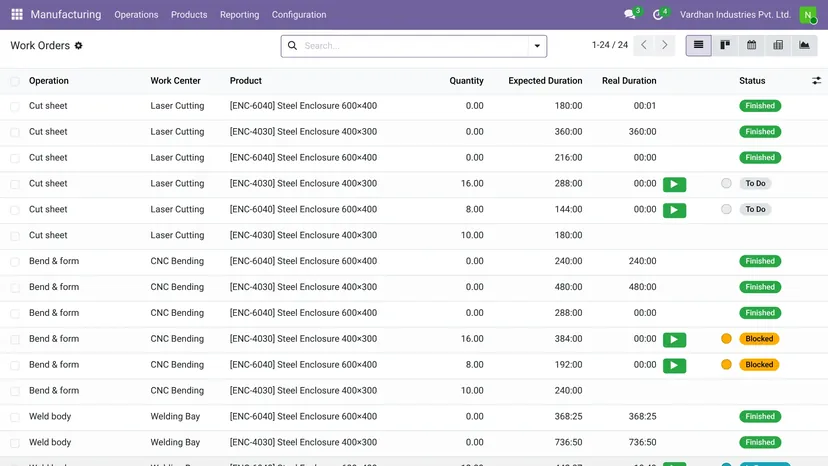This screenshot has width=828, height=466.
Task: Start the 288:00 Cut sheet work order
Action: click(674, 184)
